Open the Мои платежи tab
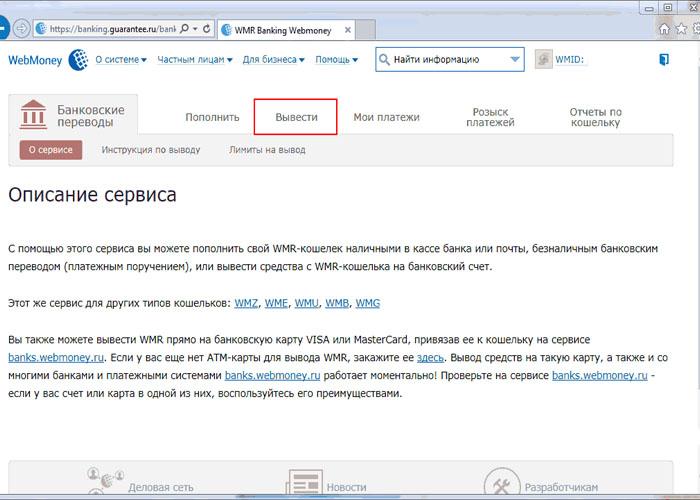The image size is (700, 500). pos(387,117)
